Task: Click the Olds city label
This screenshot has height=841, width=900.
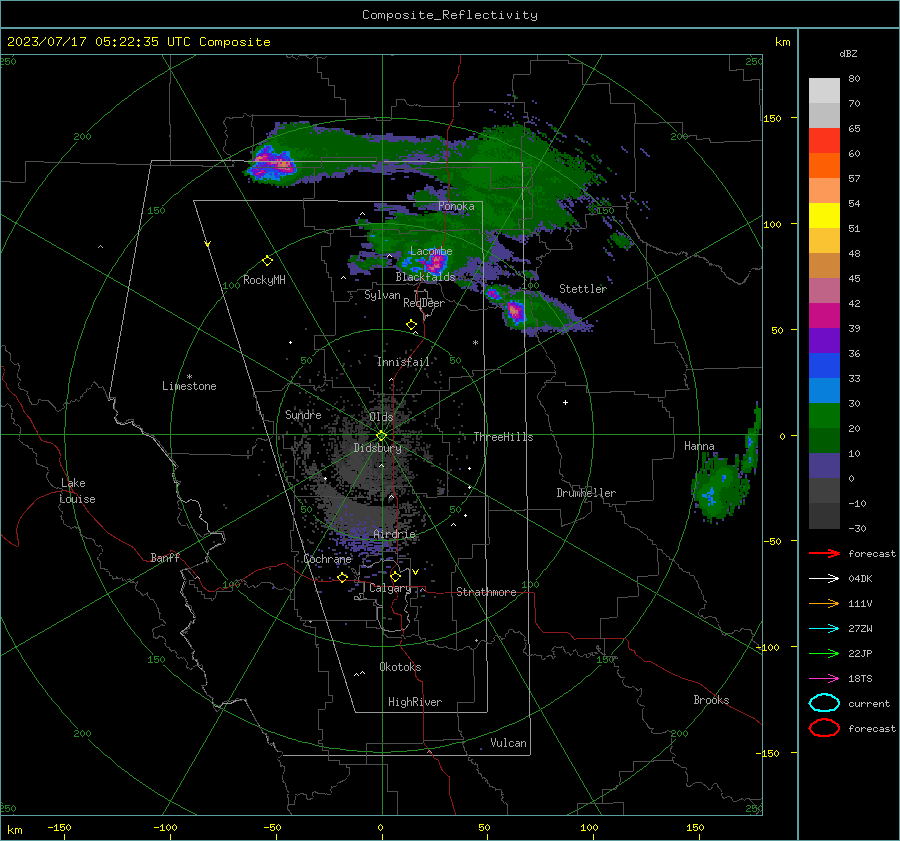Action: point(381,417)
